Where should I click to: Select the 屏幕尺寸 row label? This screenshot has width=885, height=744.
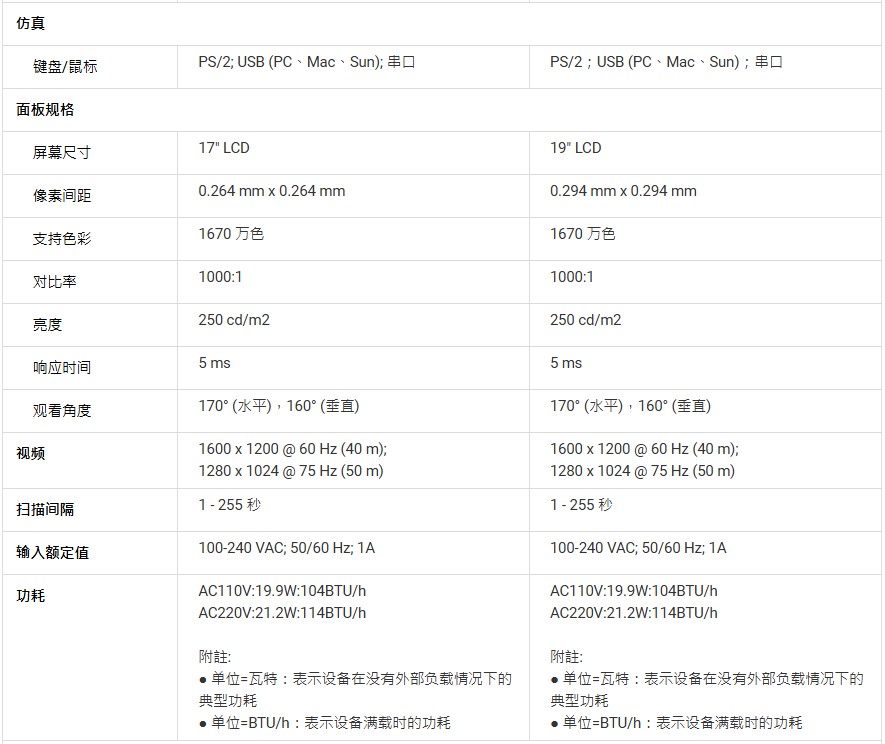[x=62, y=152]
